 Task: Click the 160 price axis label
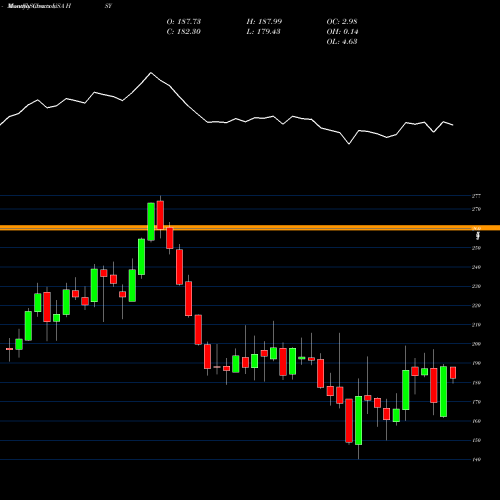[x=476, y=421]
